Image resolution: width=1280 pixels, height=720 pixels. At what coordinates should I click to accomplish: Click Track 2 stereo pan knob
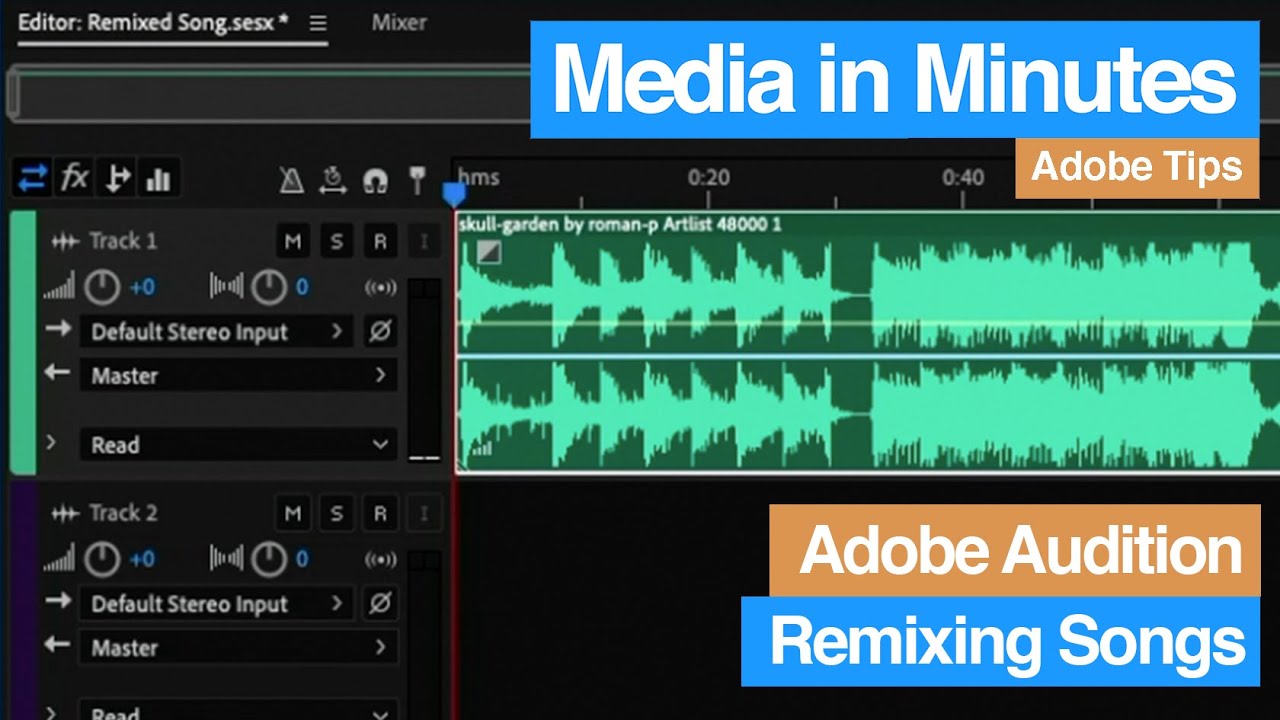(268, 560)
